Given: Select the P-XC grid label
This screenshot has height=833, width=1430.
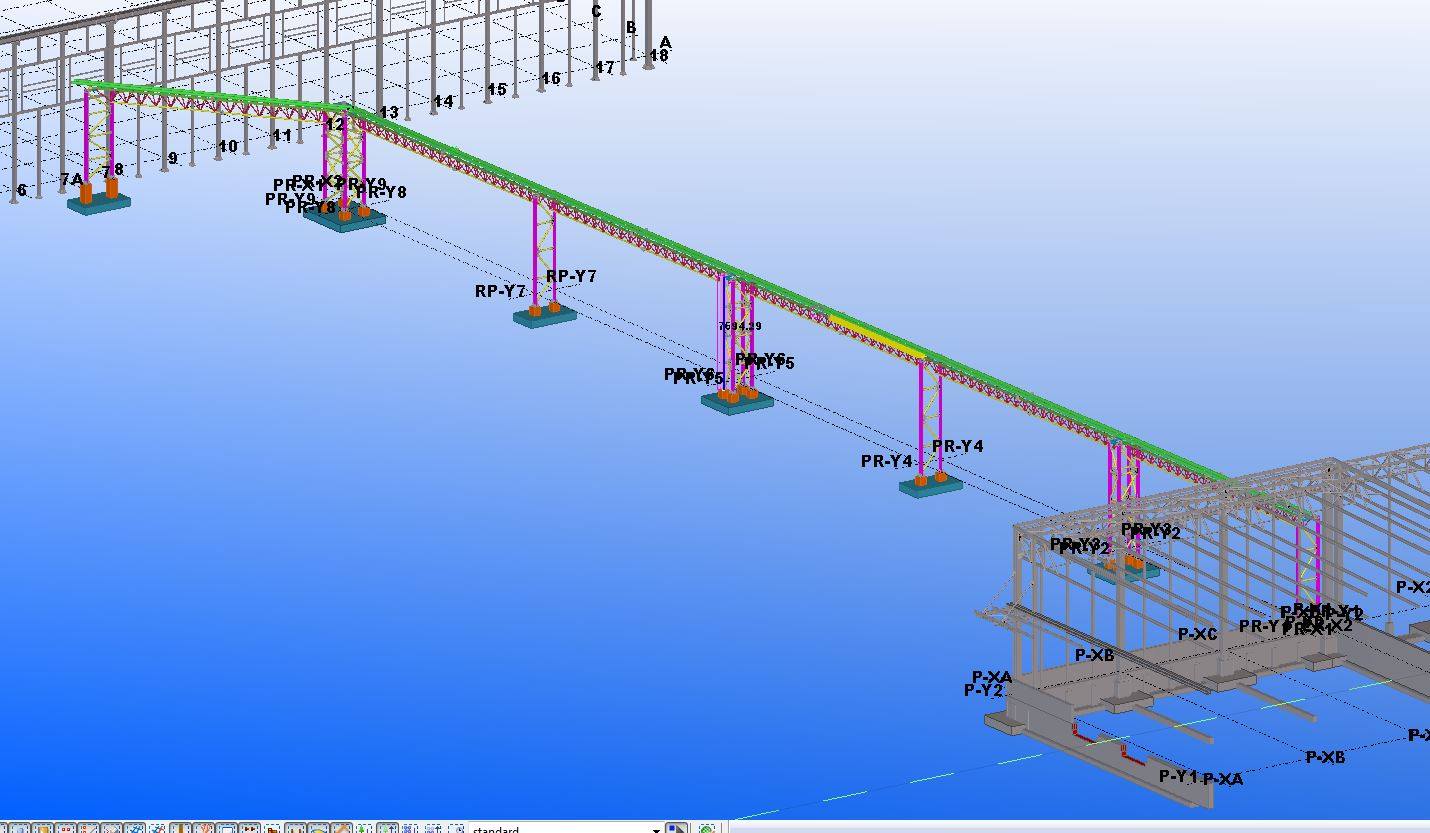Looking at the screenshot, I should pyautogui.click(x=1197, y=634).
